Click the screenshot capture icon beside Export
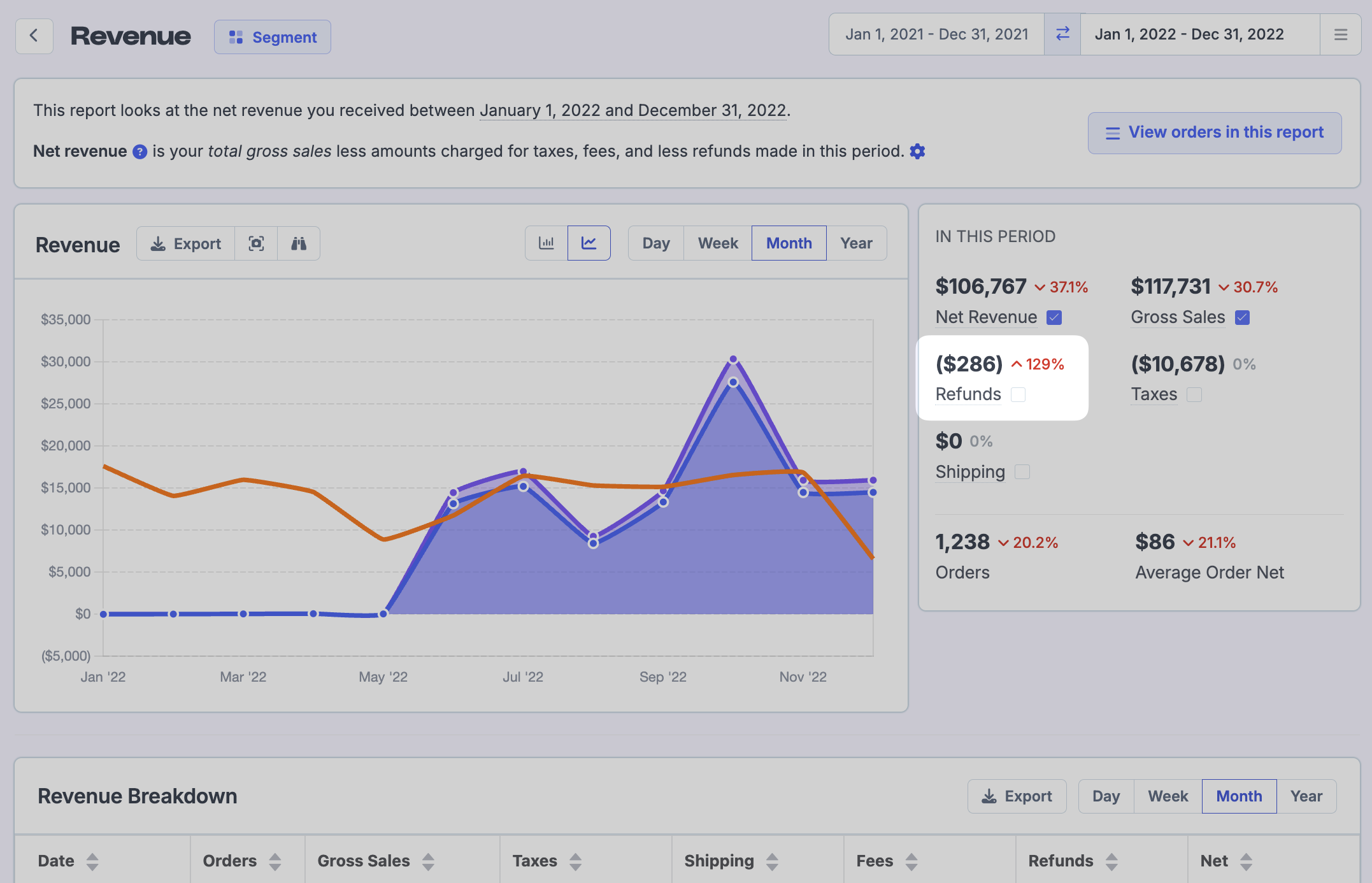The height and width of the screenshot is (883, 1372). (256, 243)
